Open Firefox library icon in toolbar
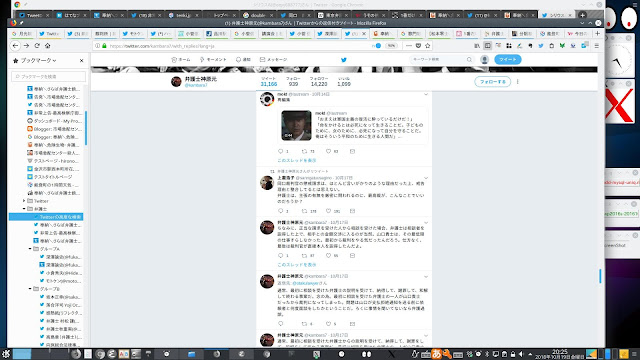The width and height of the screenshot is (640, 360). coord(477,46)
